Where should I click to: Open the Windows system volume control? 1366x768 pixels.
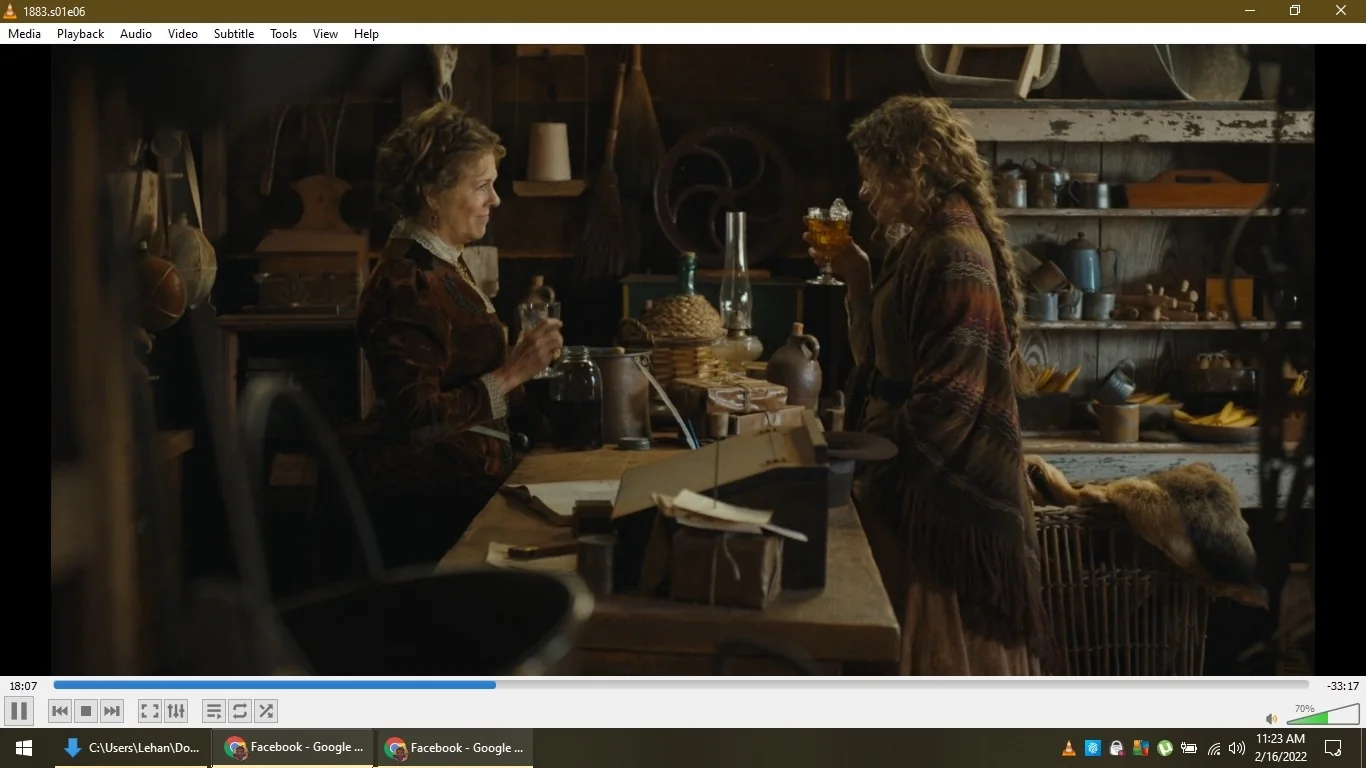point(1238,748)
